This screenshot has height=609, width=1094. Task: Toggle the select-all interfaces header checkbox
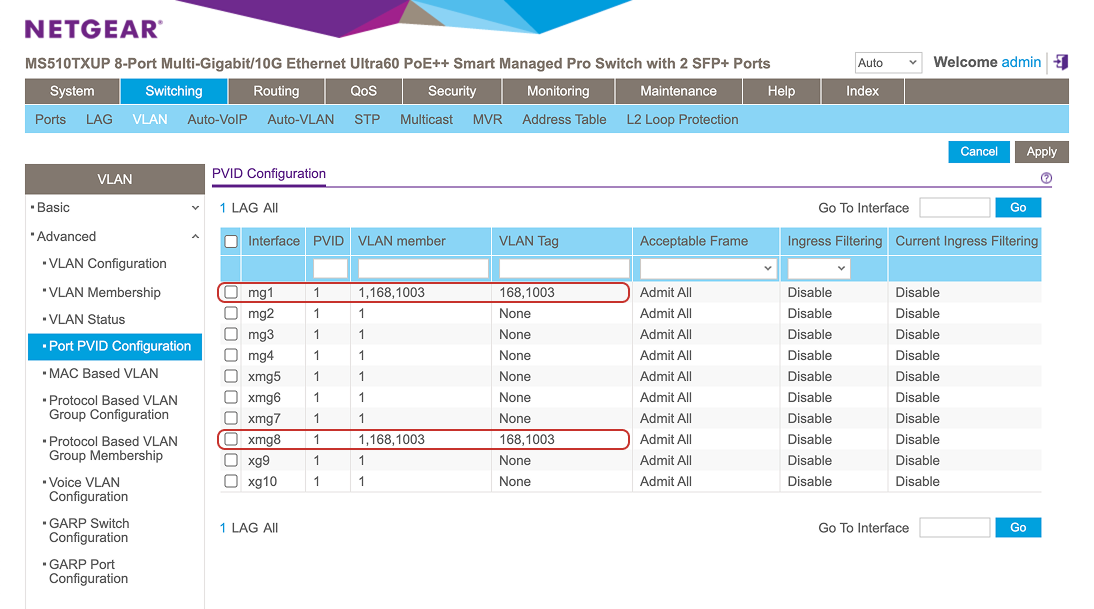[231, 241]
